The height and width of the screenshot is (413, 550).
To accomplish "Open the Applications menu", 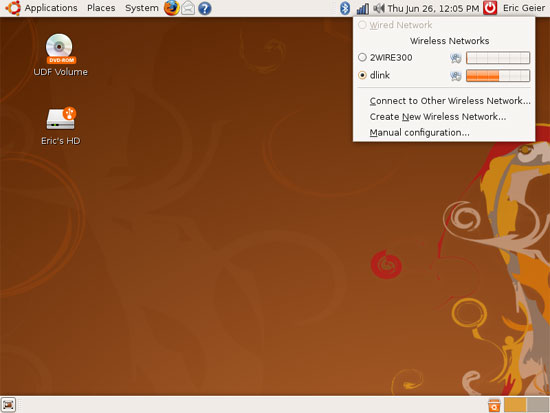I will 51,8.
